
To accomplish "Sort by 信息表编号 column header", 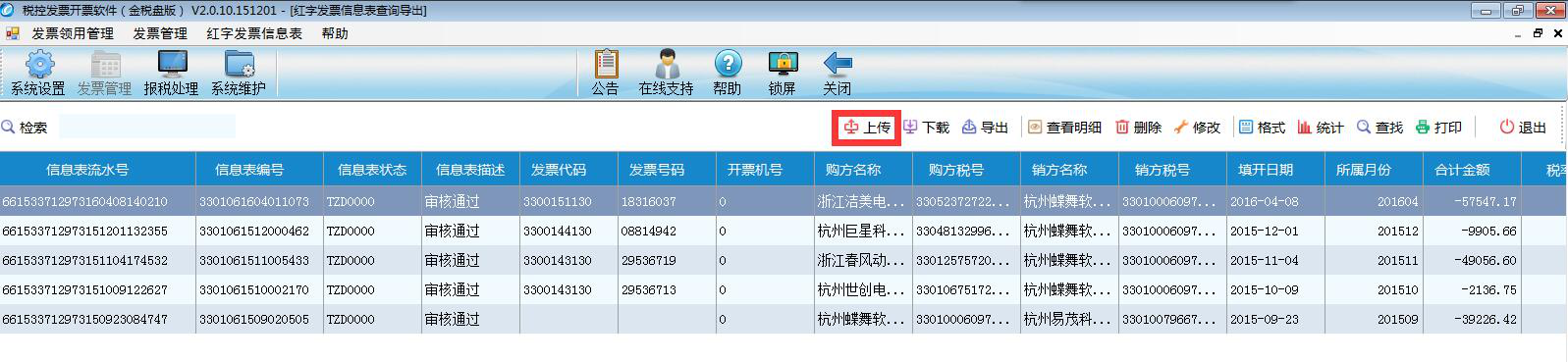I will click(260, 170).
